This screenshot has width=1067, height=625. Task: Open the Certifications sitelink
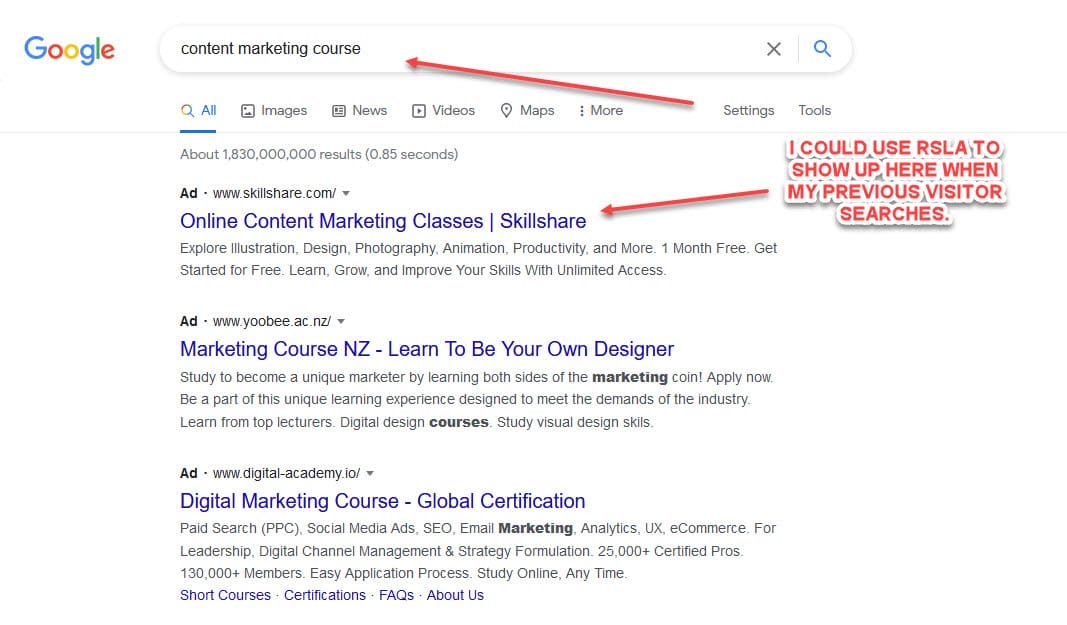[x=325, y=595]
